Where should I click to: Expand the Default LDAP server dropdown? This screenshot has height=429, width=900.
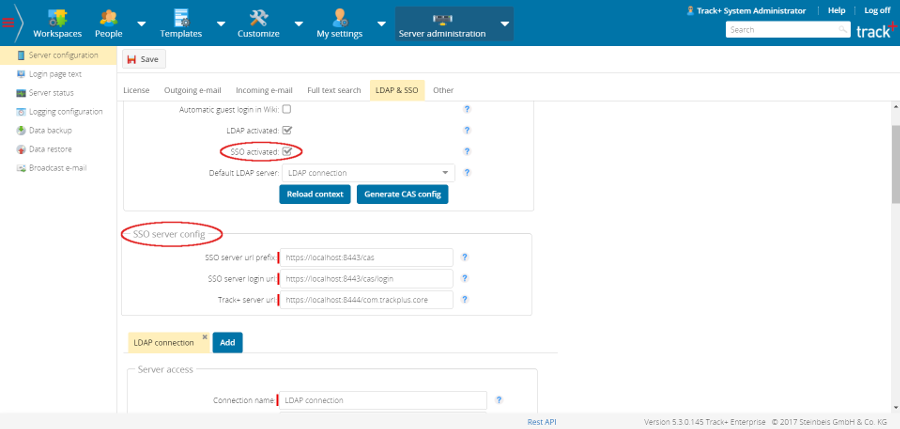click(x=444, y=173)
